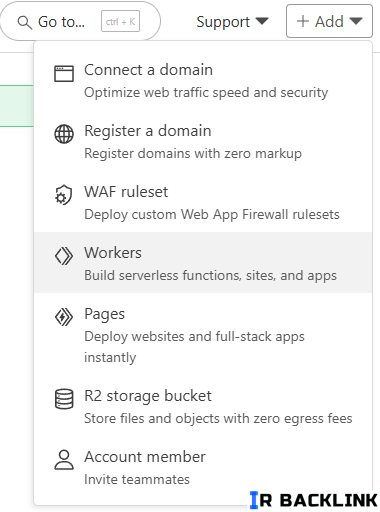Viewport: 380px width, 512px height.
Task: Click the Support dropdown arrow
Action: click(x=262, y=21)
